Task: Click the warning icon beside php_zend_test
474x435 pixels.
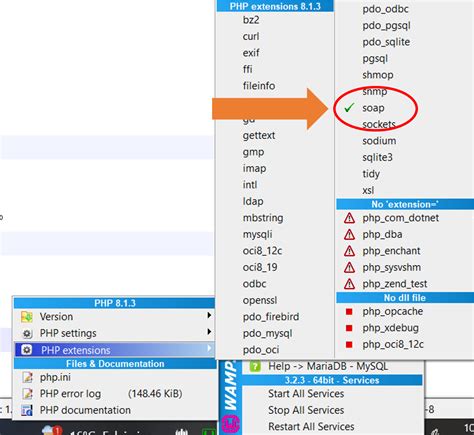Action: 349,284
